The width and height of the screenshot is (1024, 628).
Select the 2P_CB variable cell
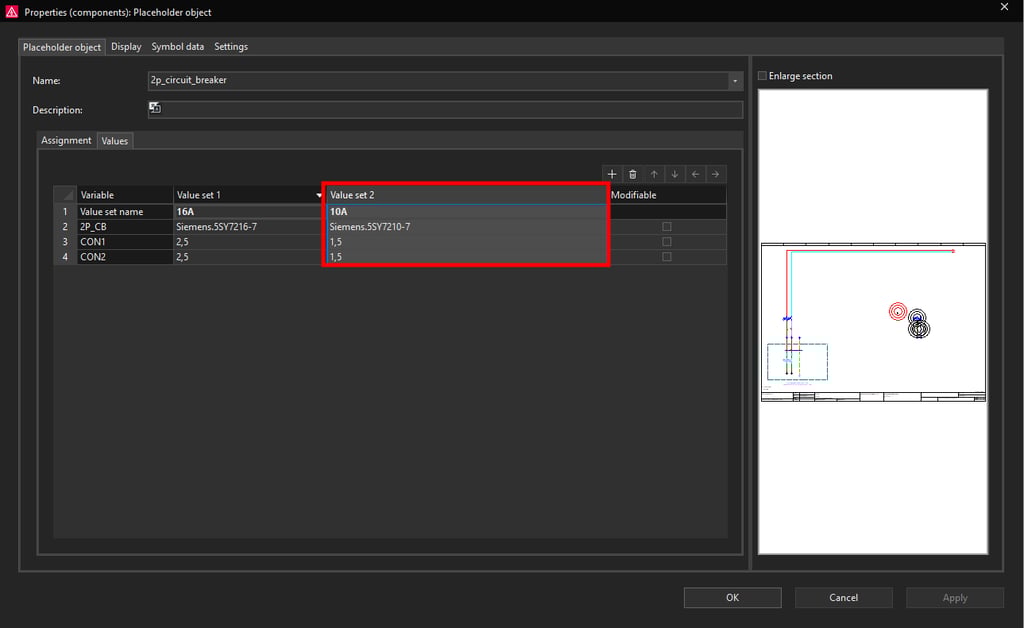point(125,227)
